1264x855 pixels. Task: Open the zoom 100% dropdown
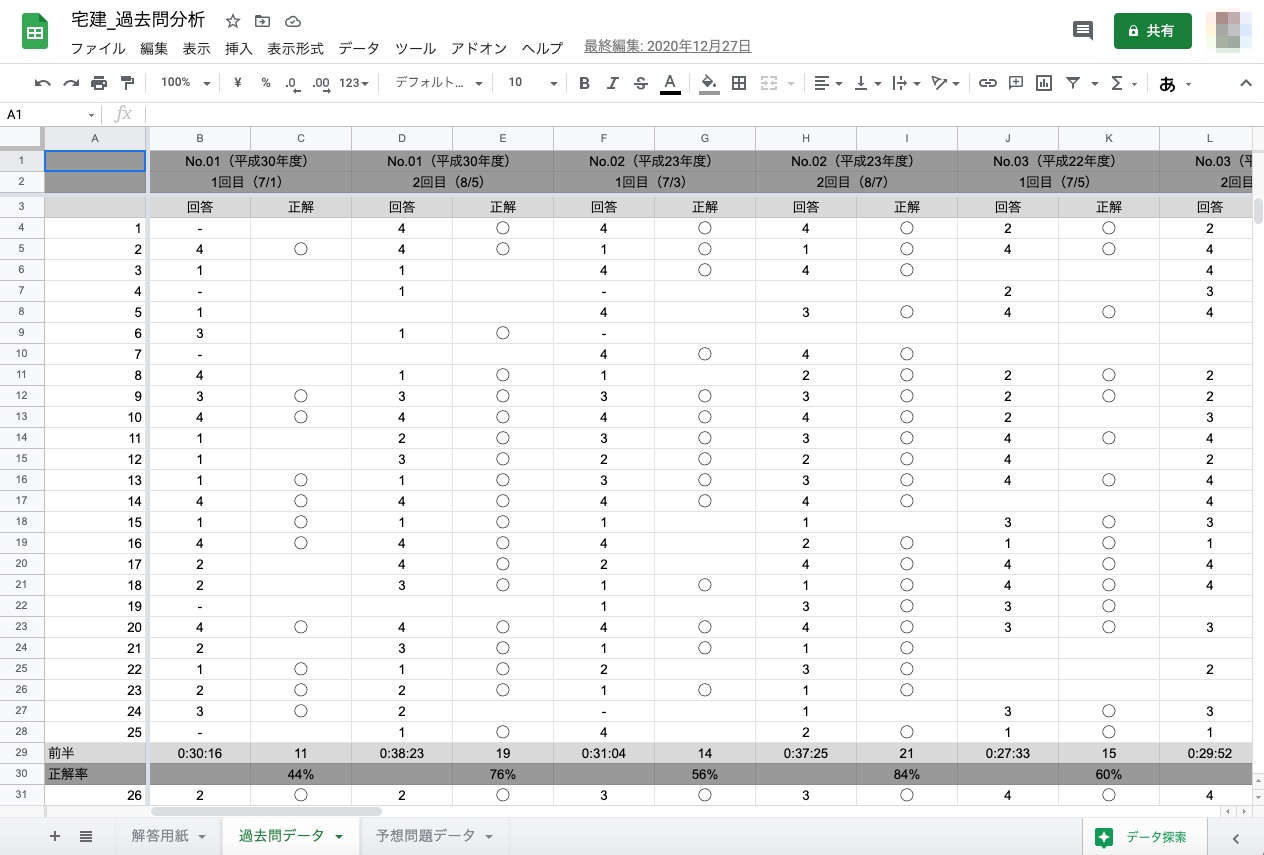coord(186,83)
